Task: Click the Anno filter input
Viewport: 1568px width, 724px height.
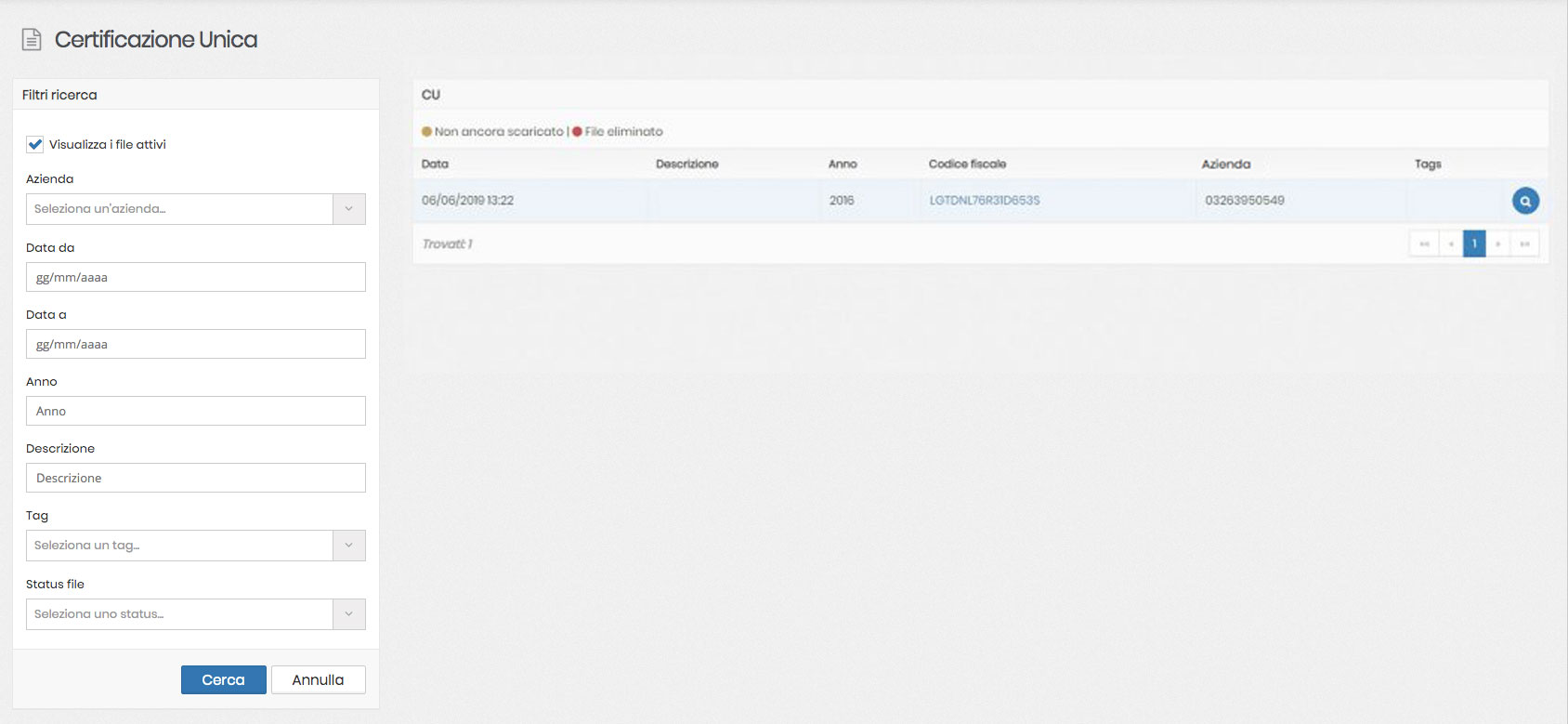Action: [195, 411]
